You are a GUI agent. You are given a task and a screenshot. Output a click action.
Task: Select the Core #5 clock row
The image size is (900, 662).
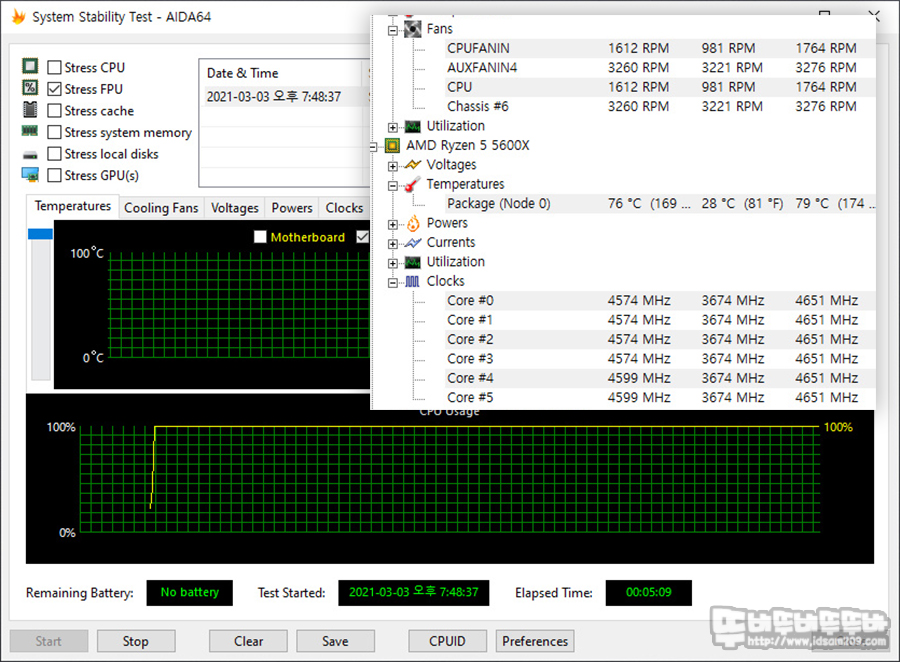[x=660, y=398]
